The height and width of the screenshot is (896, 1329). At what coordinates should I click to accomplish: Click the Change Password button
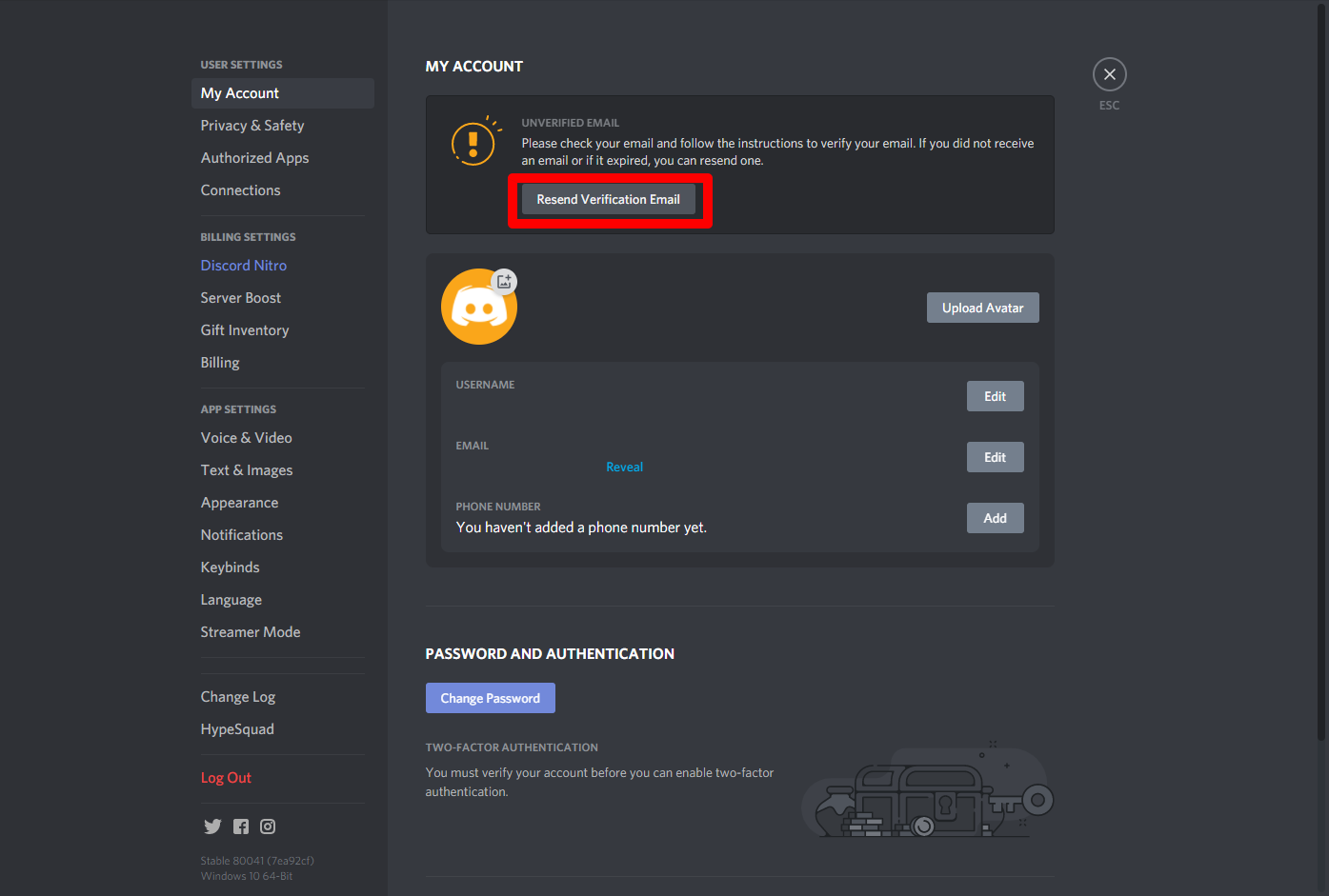tap(491, 698)
